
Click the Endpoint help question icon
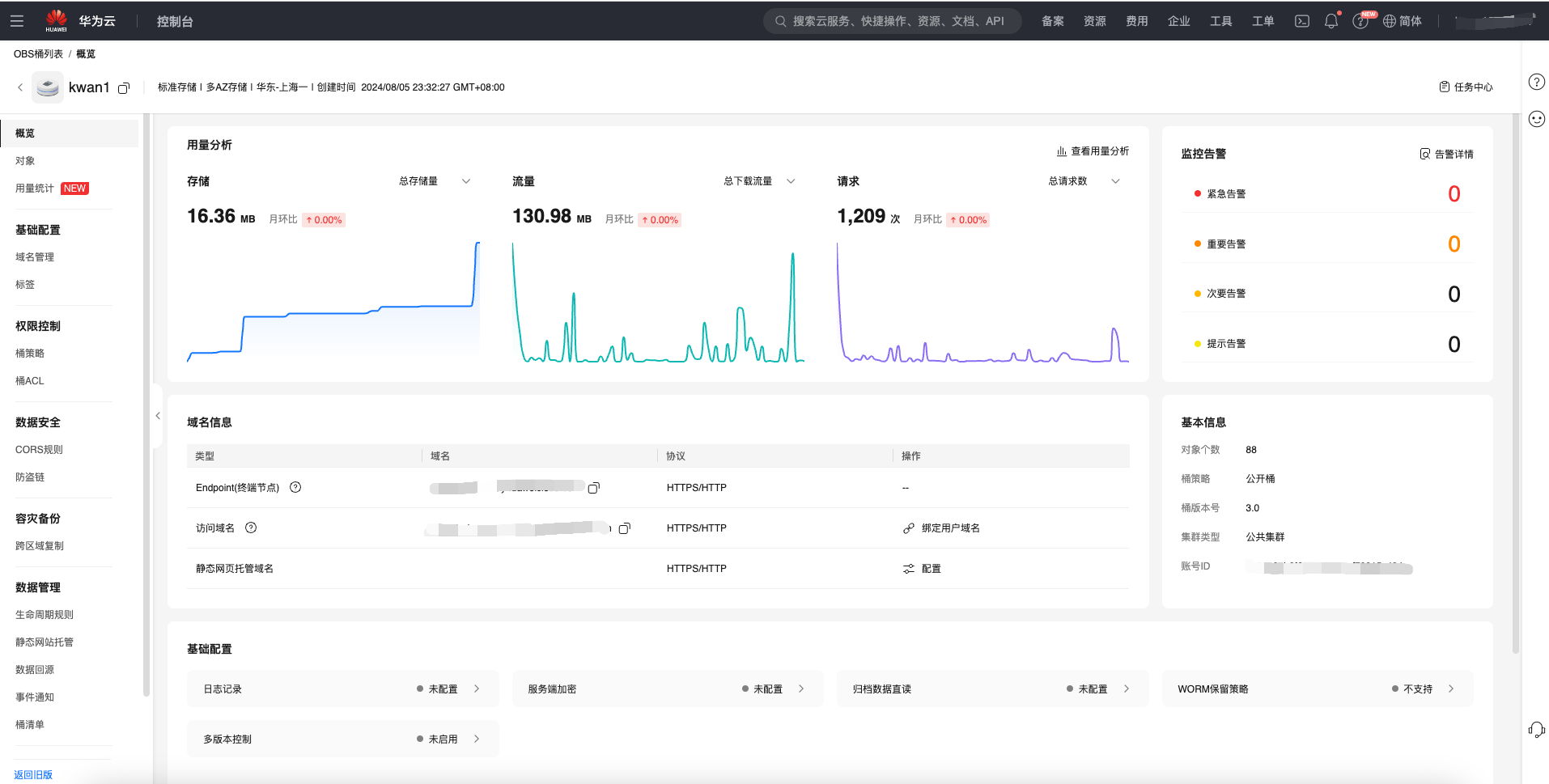[x=295, y=487]
